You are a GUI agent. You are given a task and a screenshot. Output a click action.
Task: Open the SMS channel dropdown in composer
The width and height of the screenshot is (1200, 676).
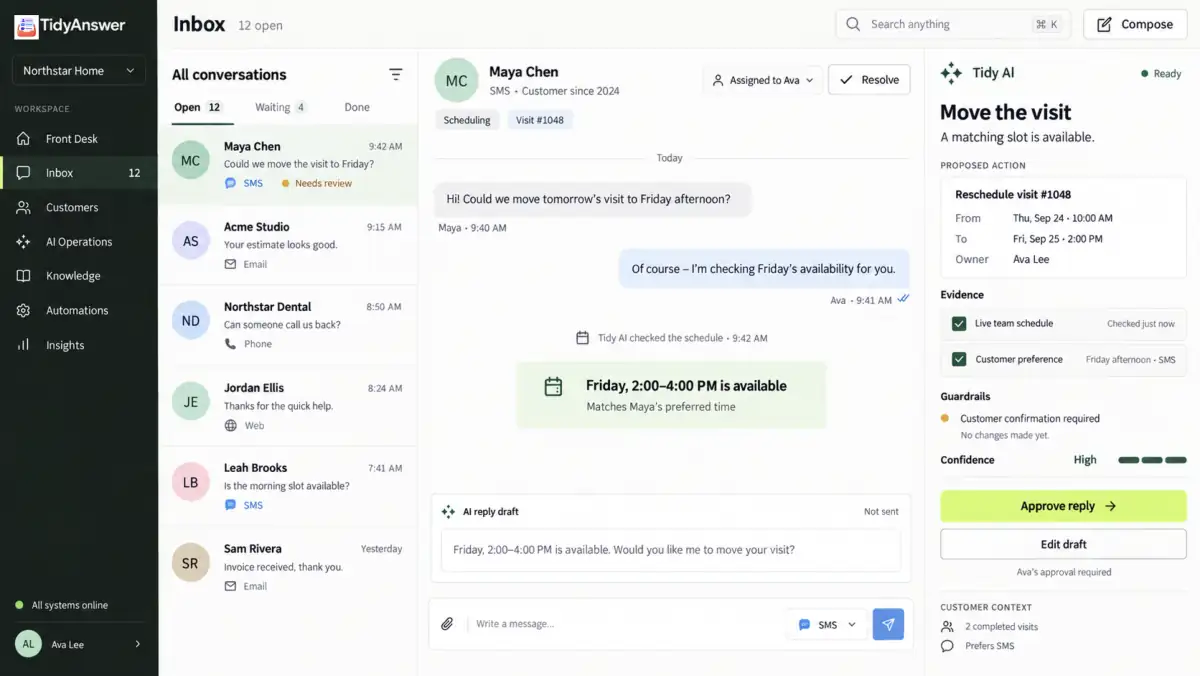(827, 624)
